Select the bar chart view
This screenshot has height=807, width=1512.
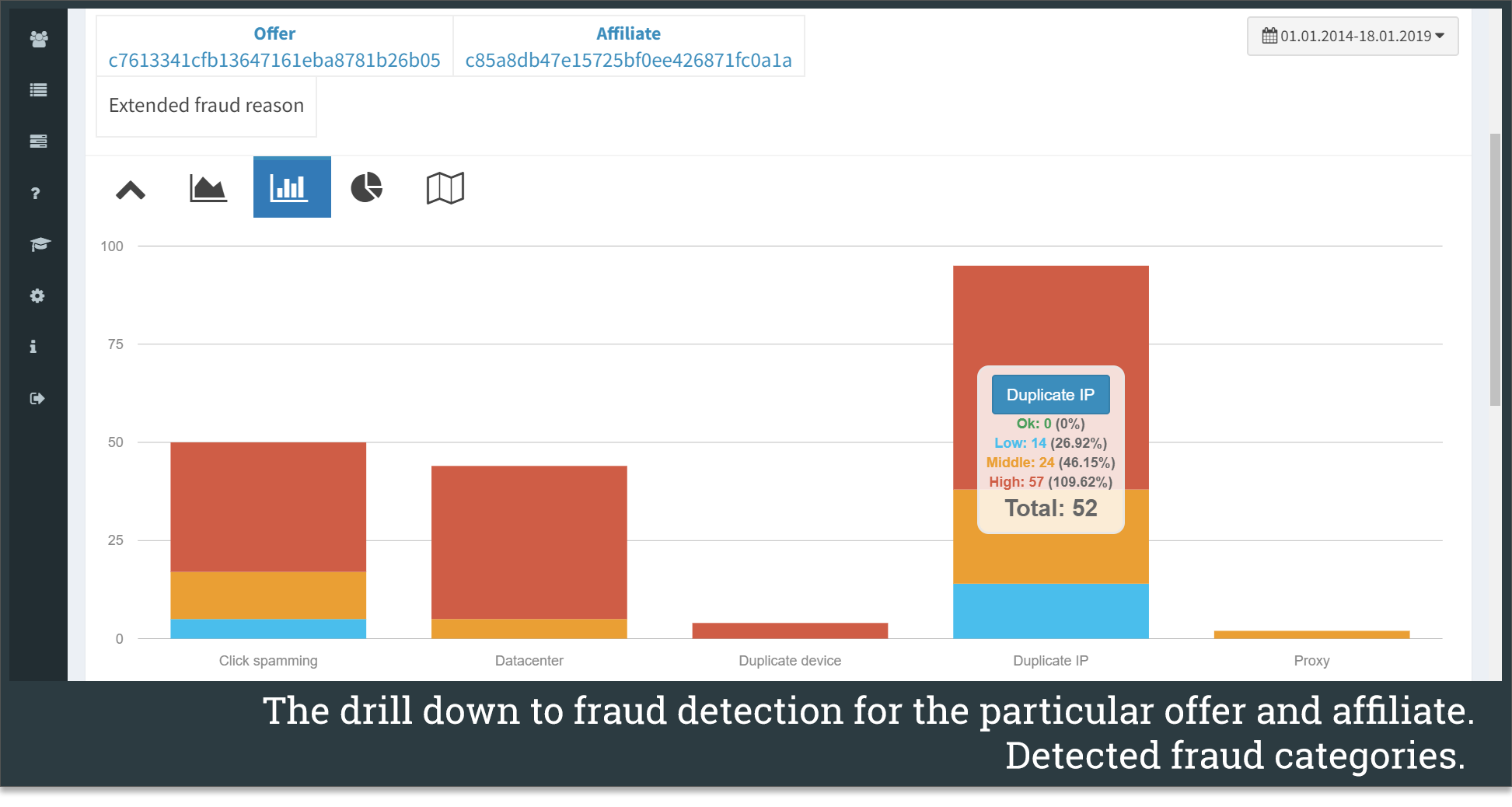(x=292, y=187)
